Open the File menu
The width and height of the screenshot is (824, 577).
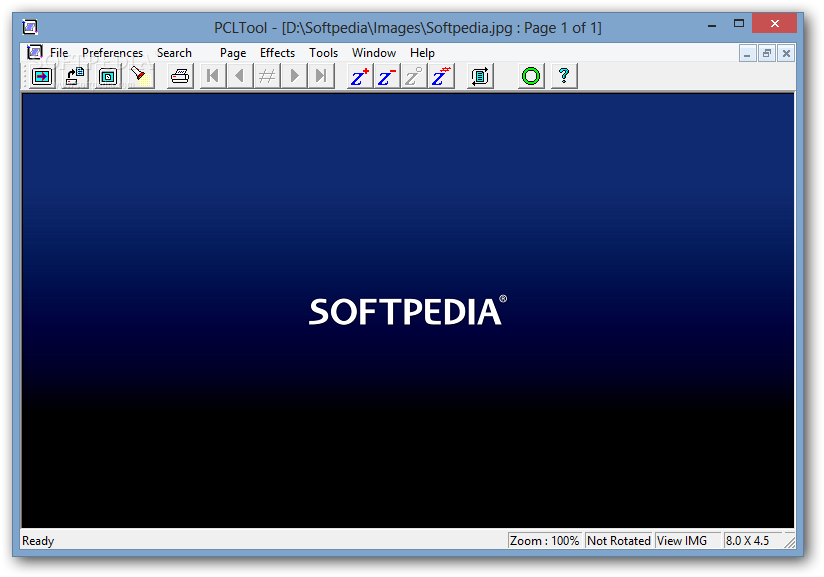59,53
